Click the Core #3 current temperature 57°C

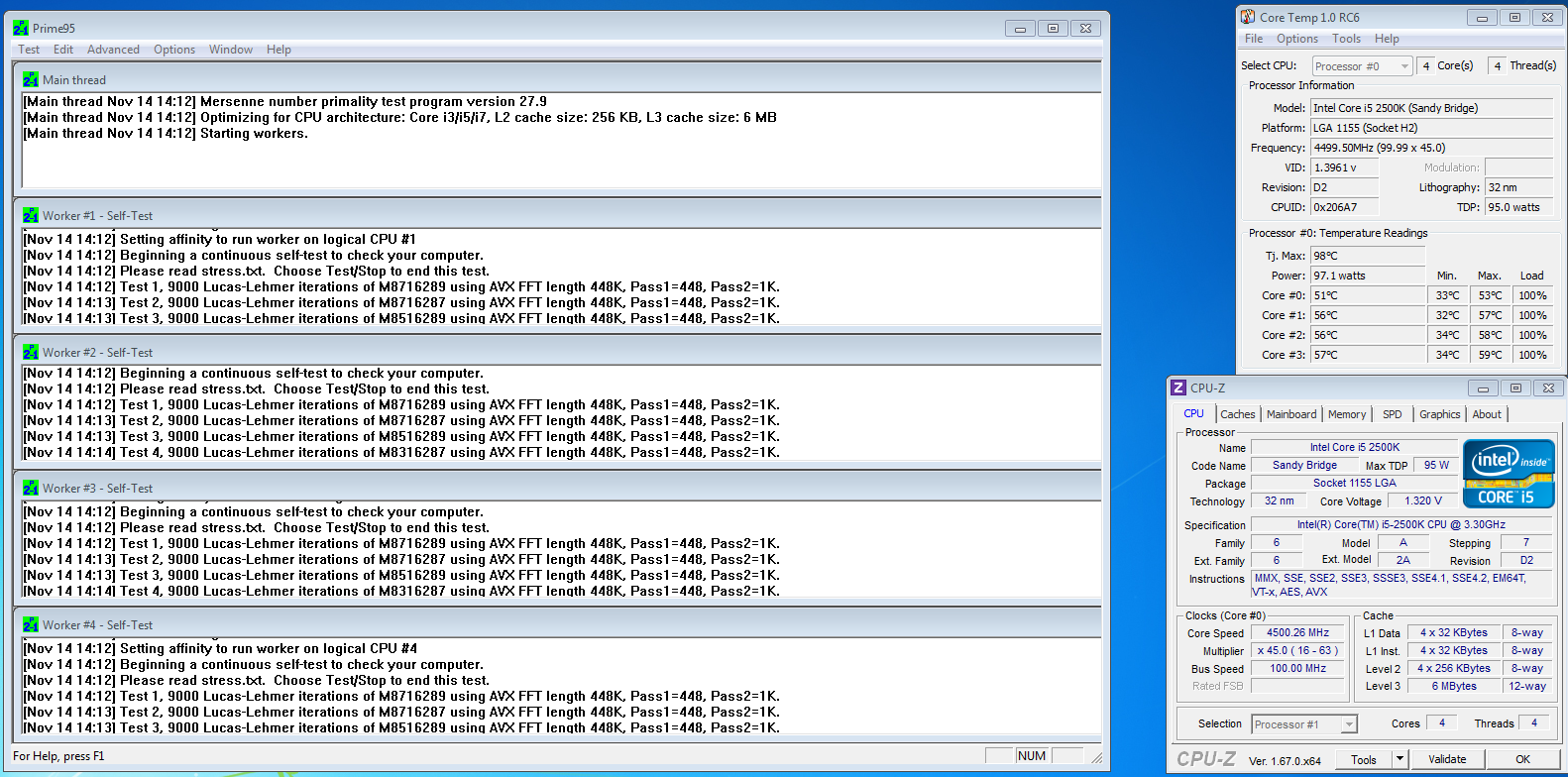pos(1368,355)
